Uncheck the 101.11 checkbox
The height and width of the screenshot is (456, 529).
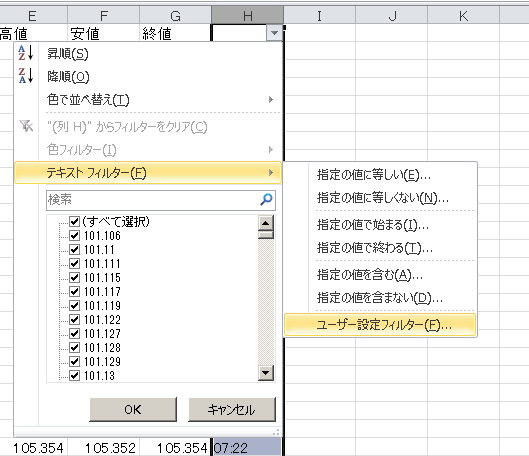[x=74, y=250]
